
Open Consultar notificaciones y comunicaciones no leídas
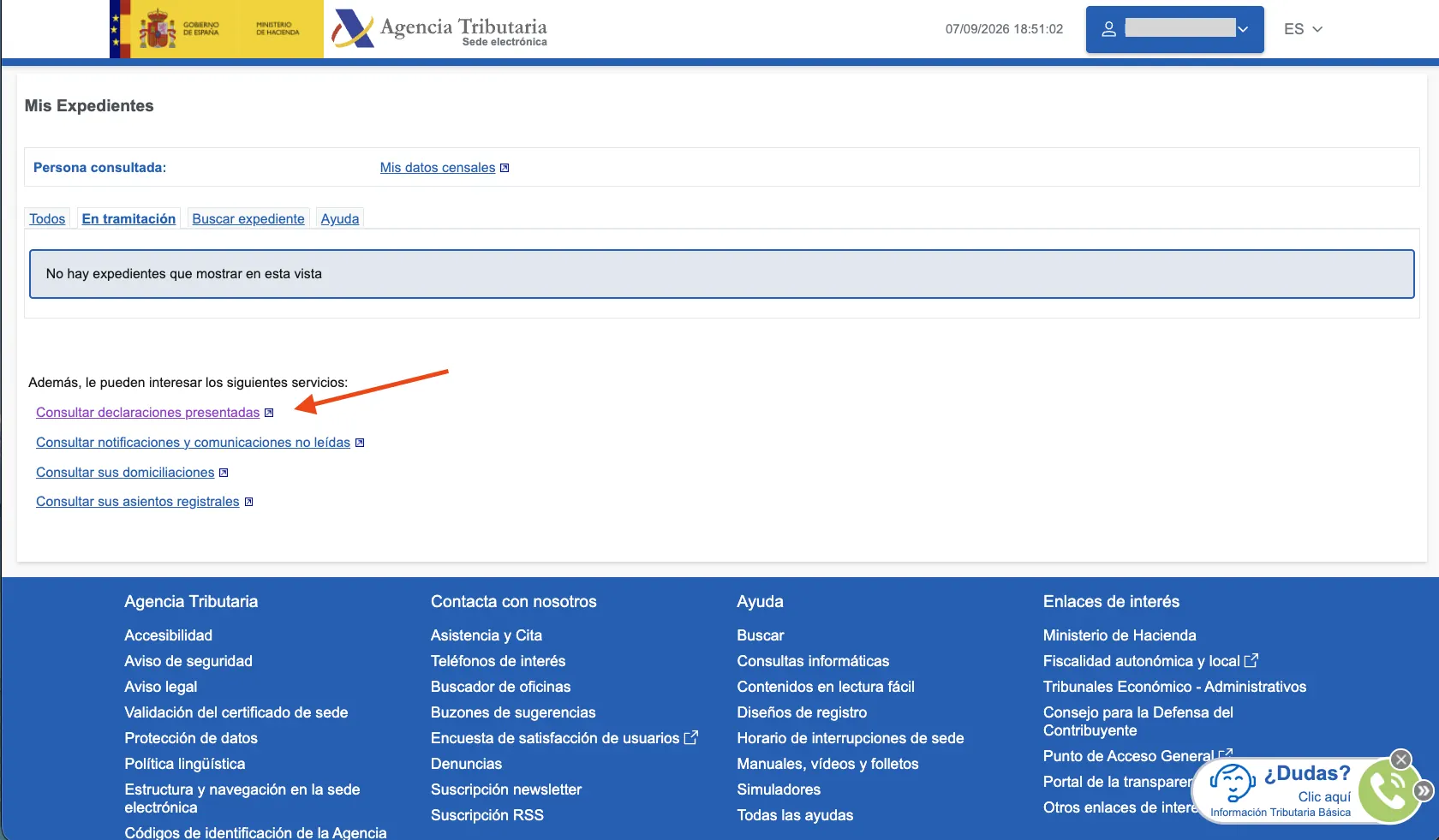point(193,443)
